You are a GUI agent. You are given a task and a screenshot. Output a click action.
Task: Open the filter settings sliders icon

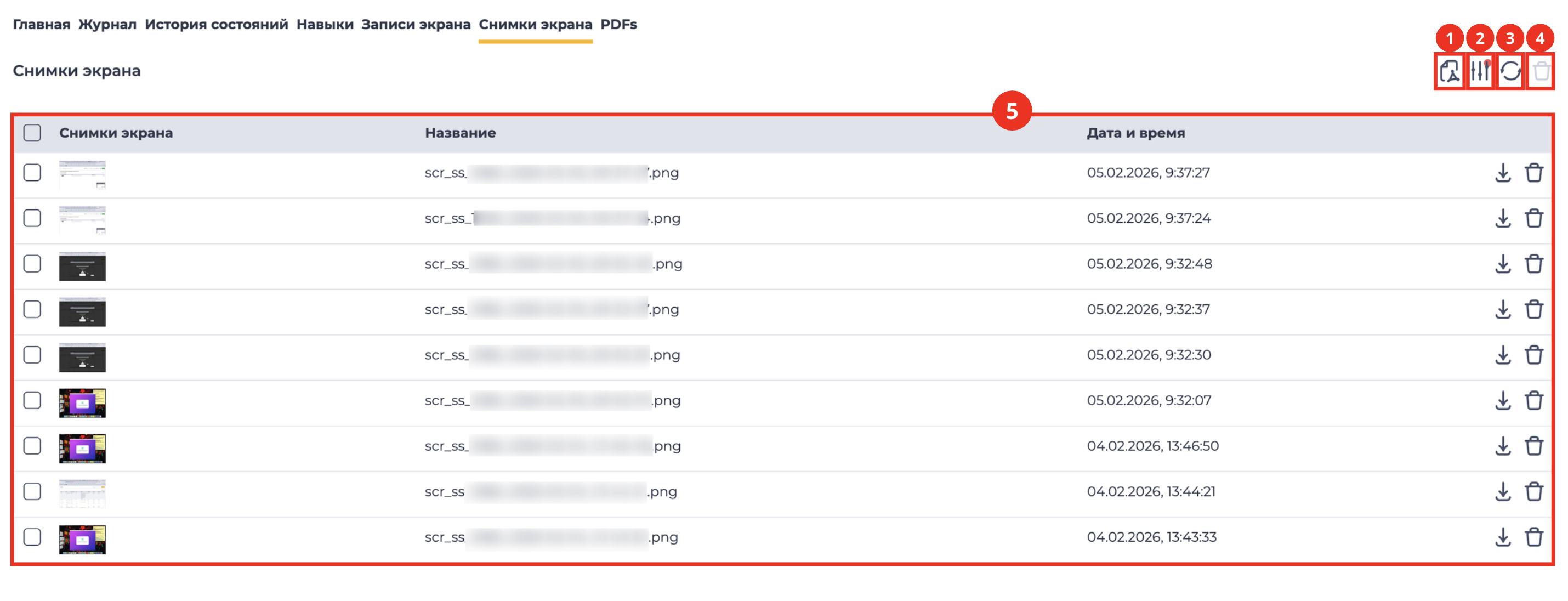(1480, 72)
